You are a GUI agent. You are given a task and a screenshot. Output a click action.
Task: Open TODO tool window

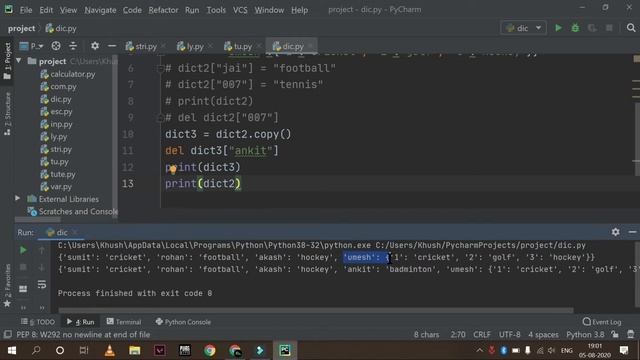click(38, 322)
